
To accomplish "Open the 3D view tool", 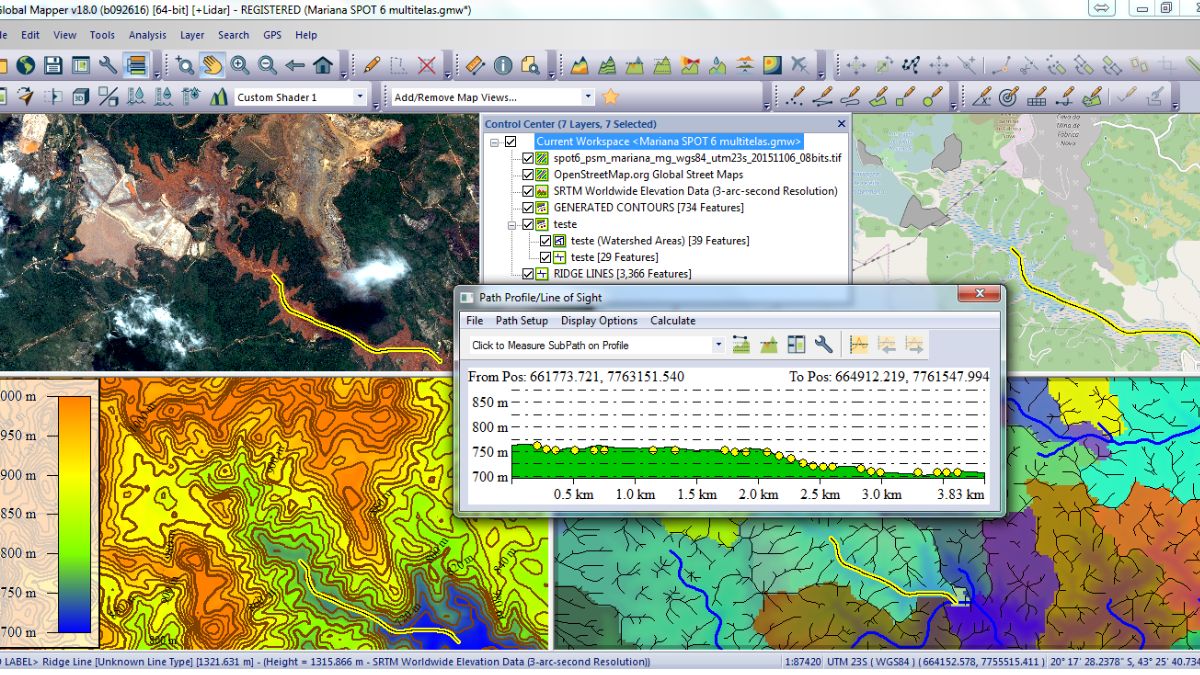I will 80,97.
